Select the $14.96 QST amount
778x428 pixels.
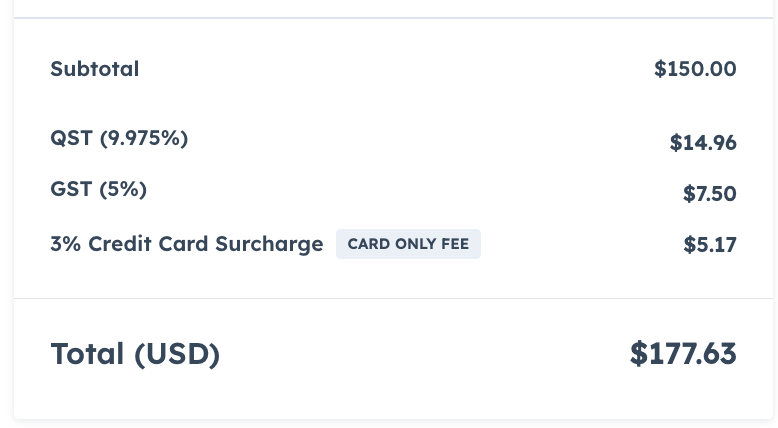[703, 143]
